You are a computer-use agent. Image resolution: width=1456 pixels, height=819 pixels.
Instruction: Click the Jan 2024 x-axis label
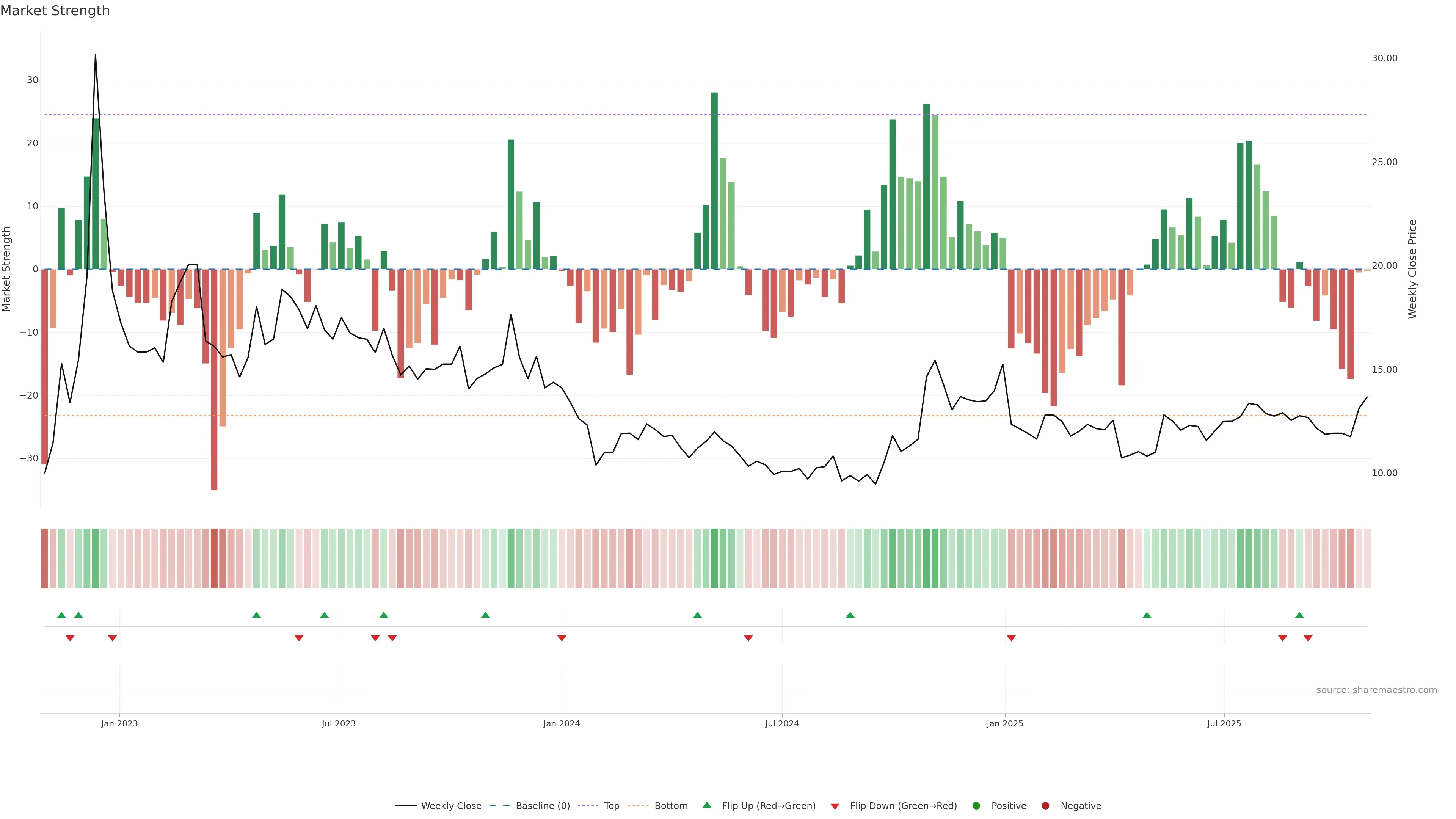(561, 723)
